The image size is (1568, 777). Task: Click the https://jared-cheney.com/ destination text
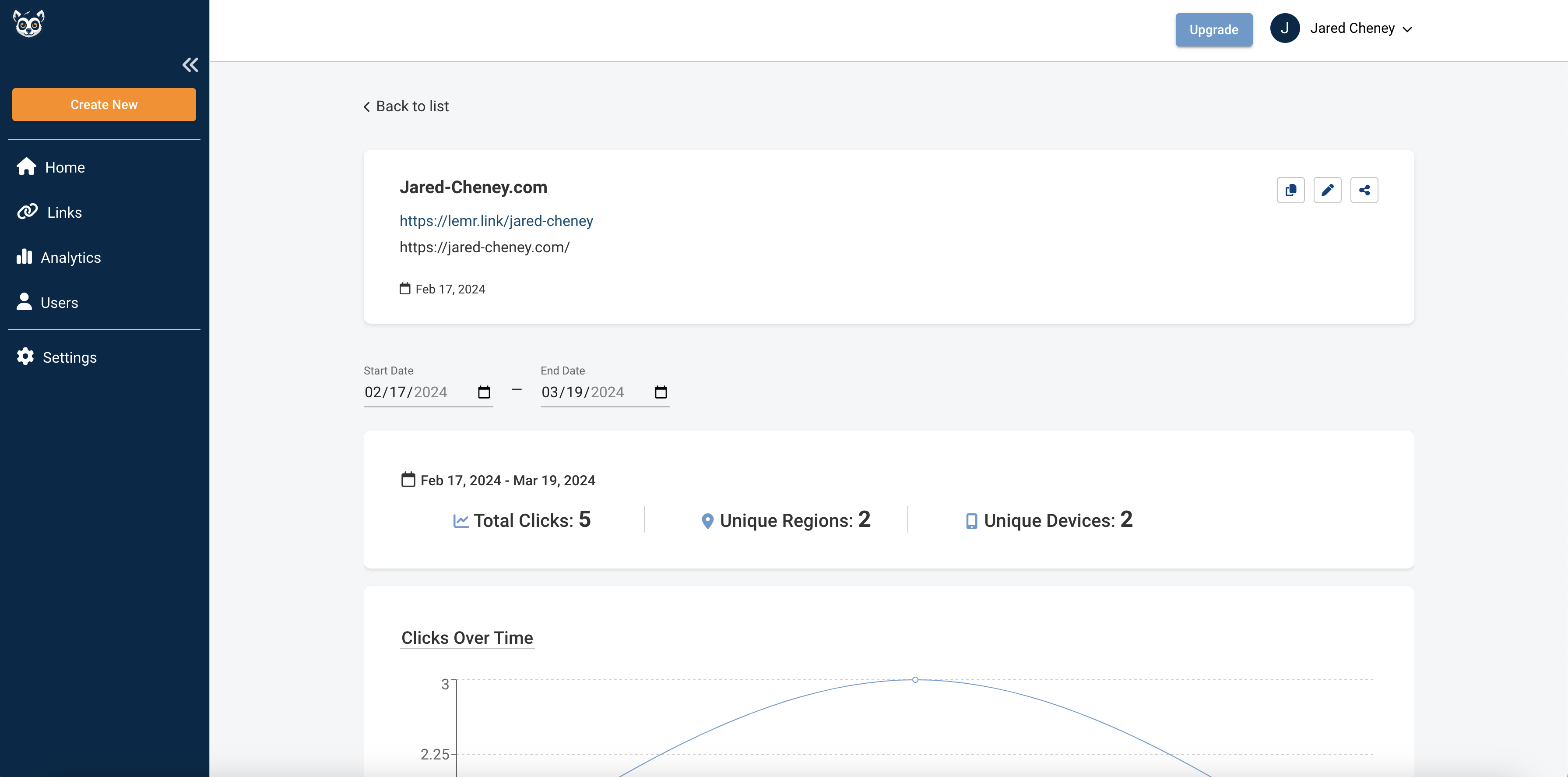tap(485, 247)
